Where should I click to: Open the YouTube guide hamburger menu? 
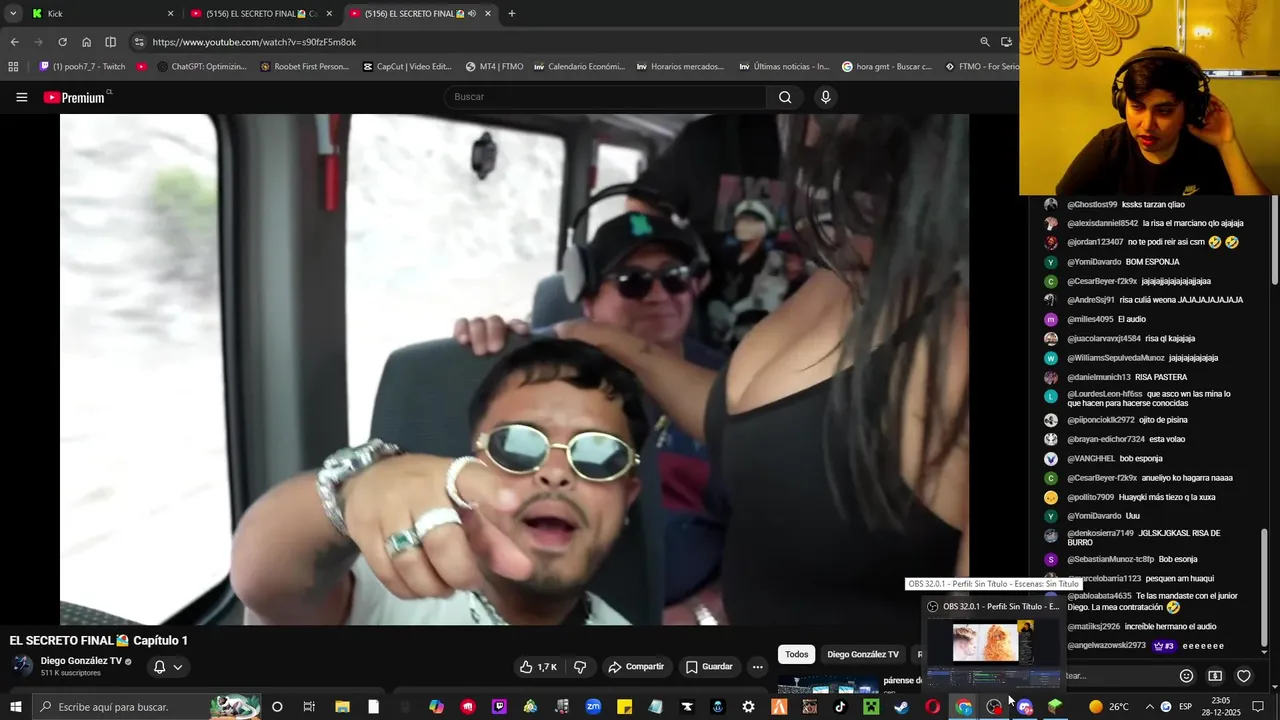click(x=21, y=97)
